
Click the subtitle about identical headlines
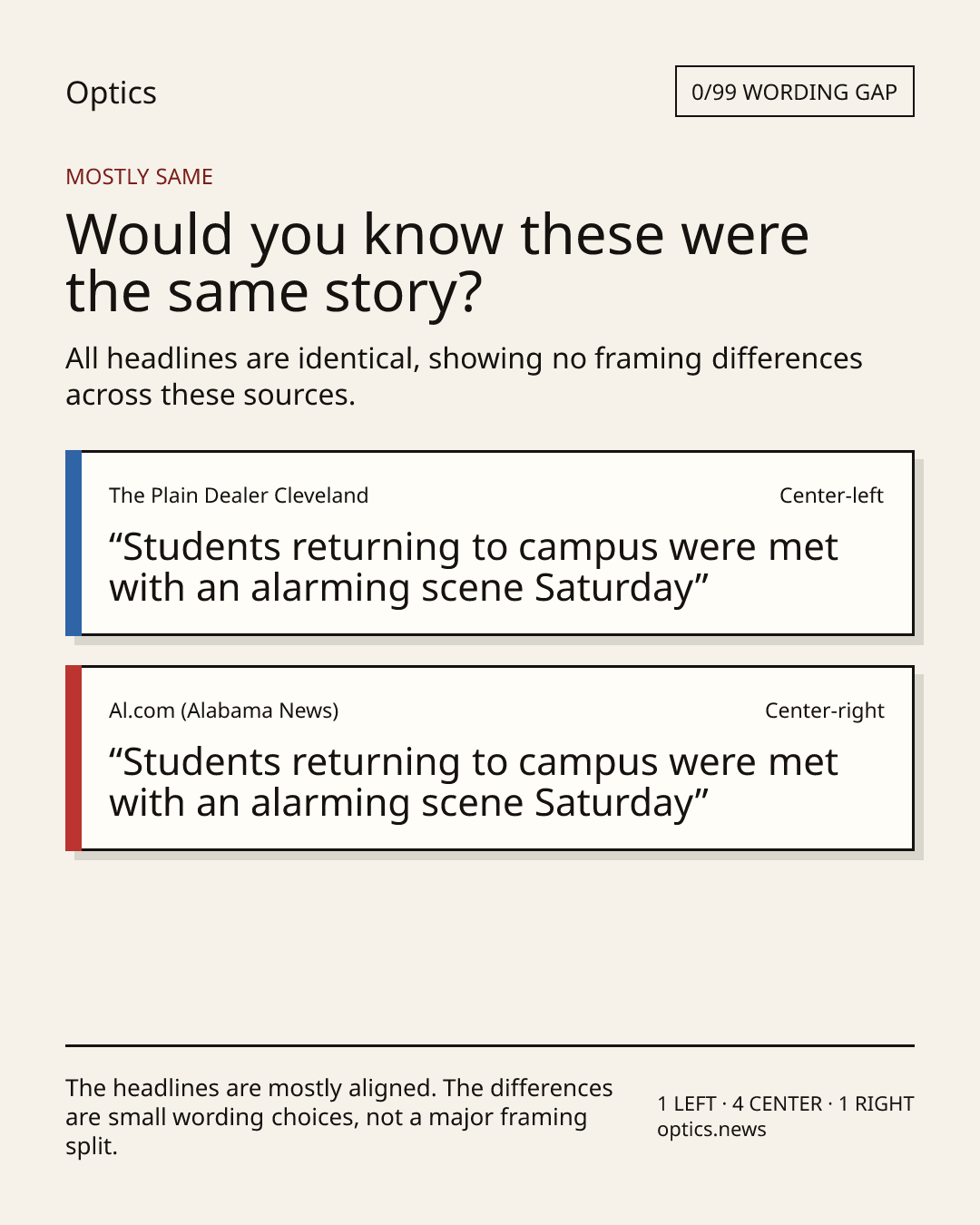coord(464,377)
